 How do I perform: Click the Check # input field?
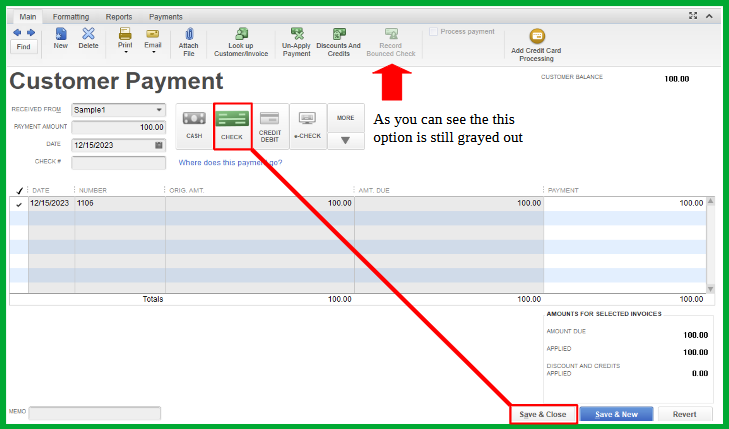click(x=119, y=163)
